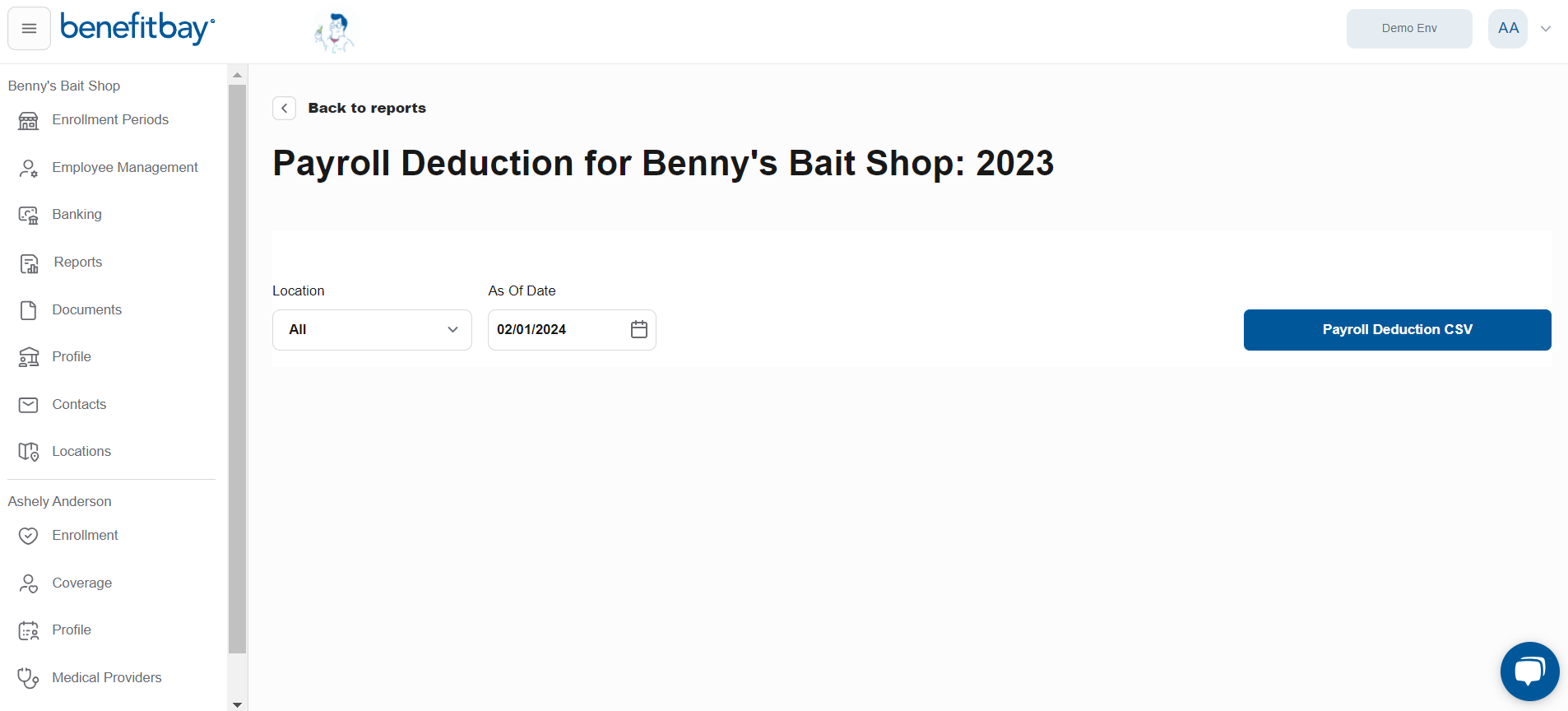Viewport: 1568px width, 711px height.
Task: Open the calendar date picker icon
Action: coord(639,330)
